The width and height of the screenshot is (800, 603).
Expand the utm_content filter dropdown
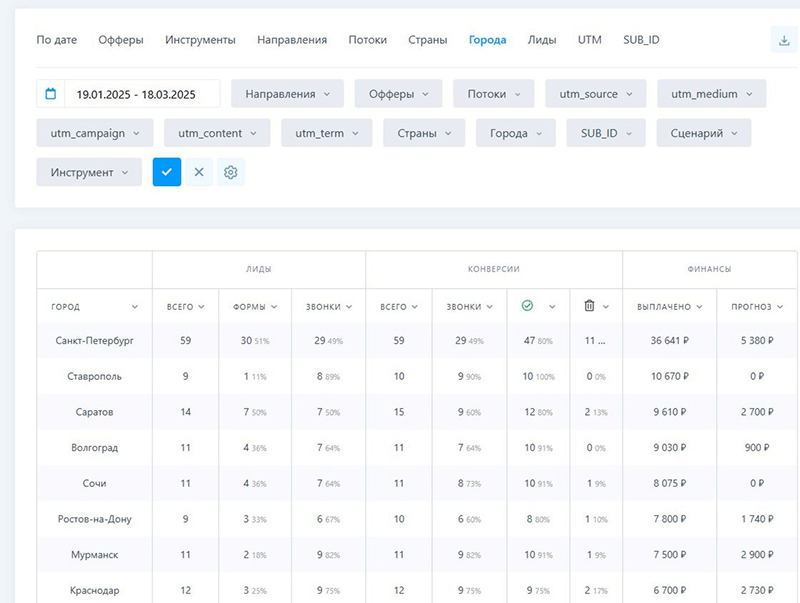pos(217,133)
